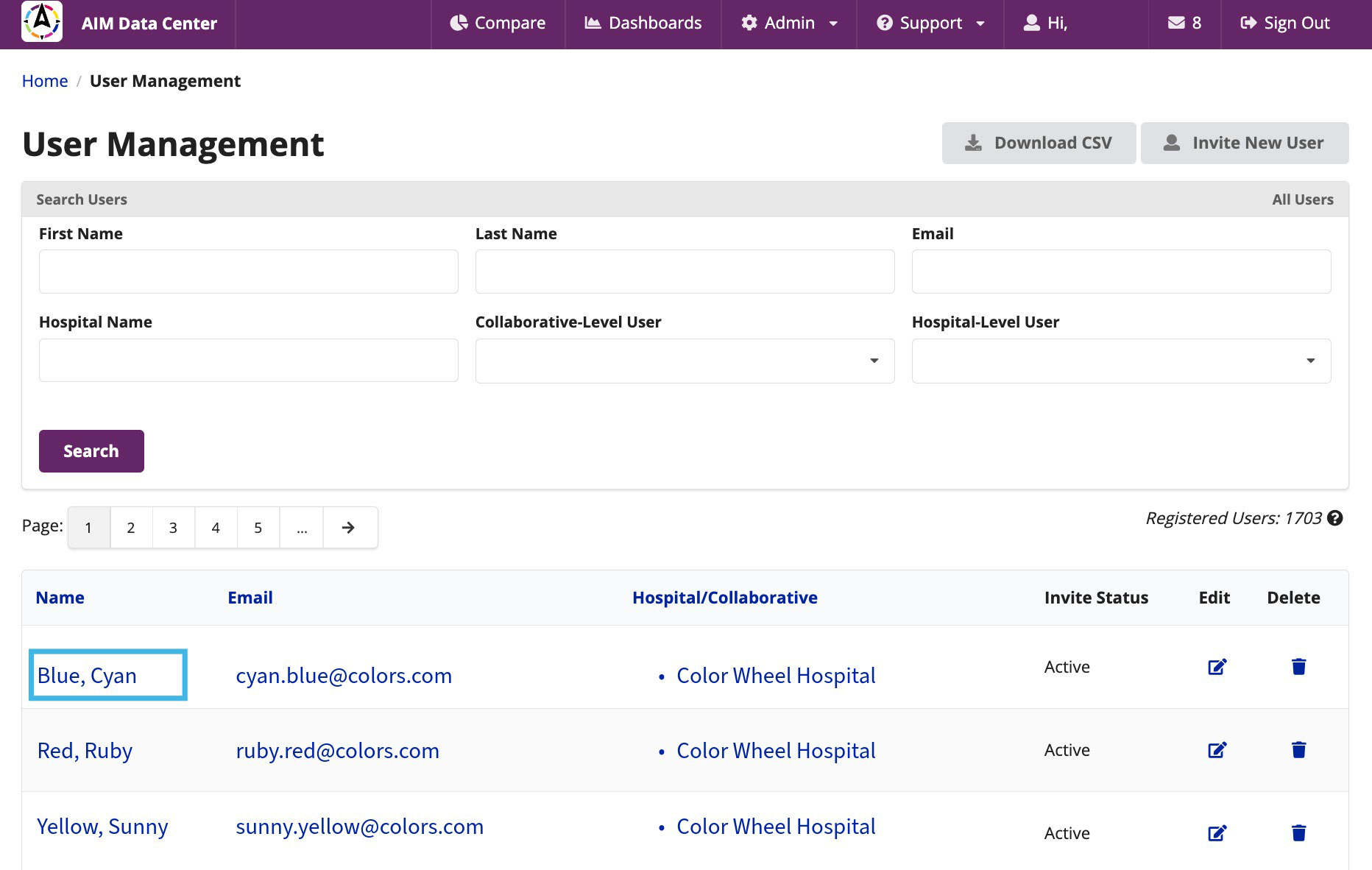
Task: Click email sunny.yellow@colors.com
Action: click(x=359, y=827)
